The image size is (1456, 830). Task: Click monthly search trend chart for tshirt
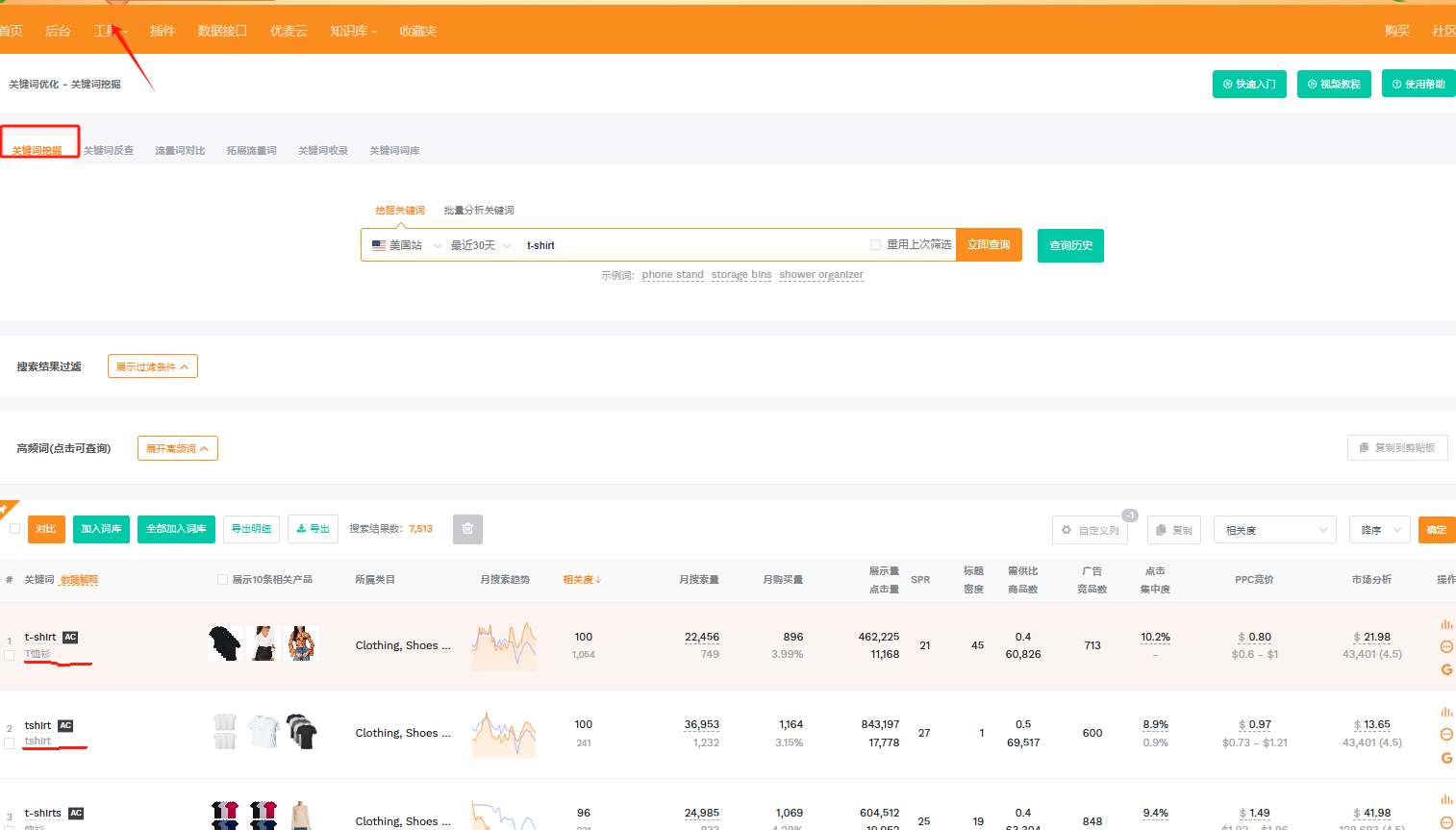(x=504, y=735)
